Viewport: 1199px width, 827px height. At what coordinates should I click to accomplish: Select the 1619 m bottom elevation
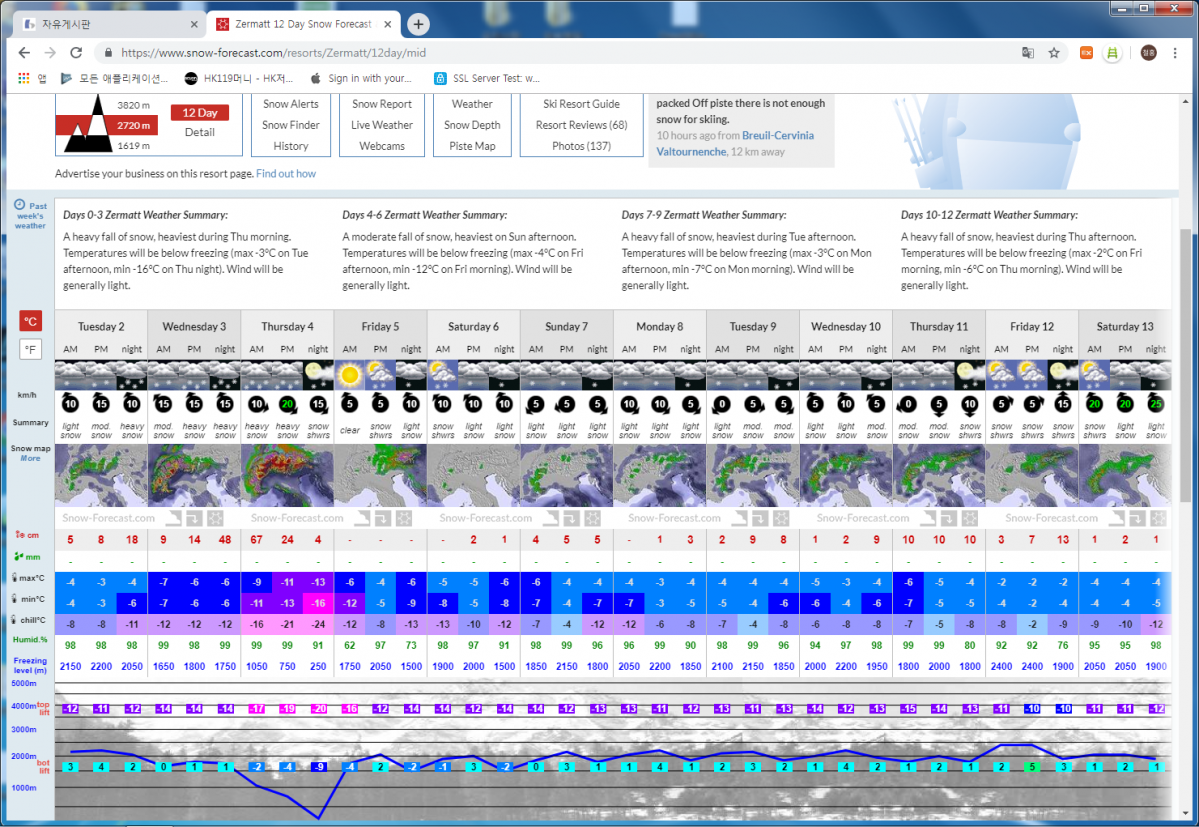(x=133, y=145)
